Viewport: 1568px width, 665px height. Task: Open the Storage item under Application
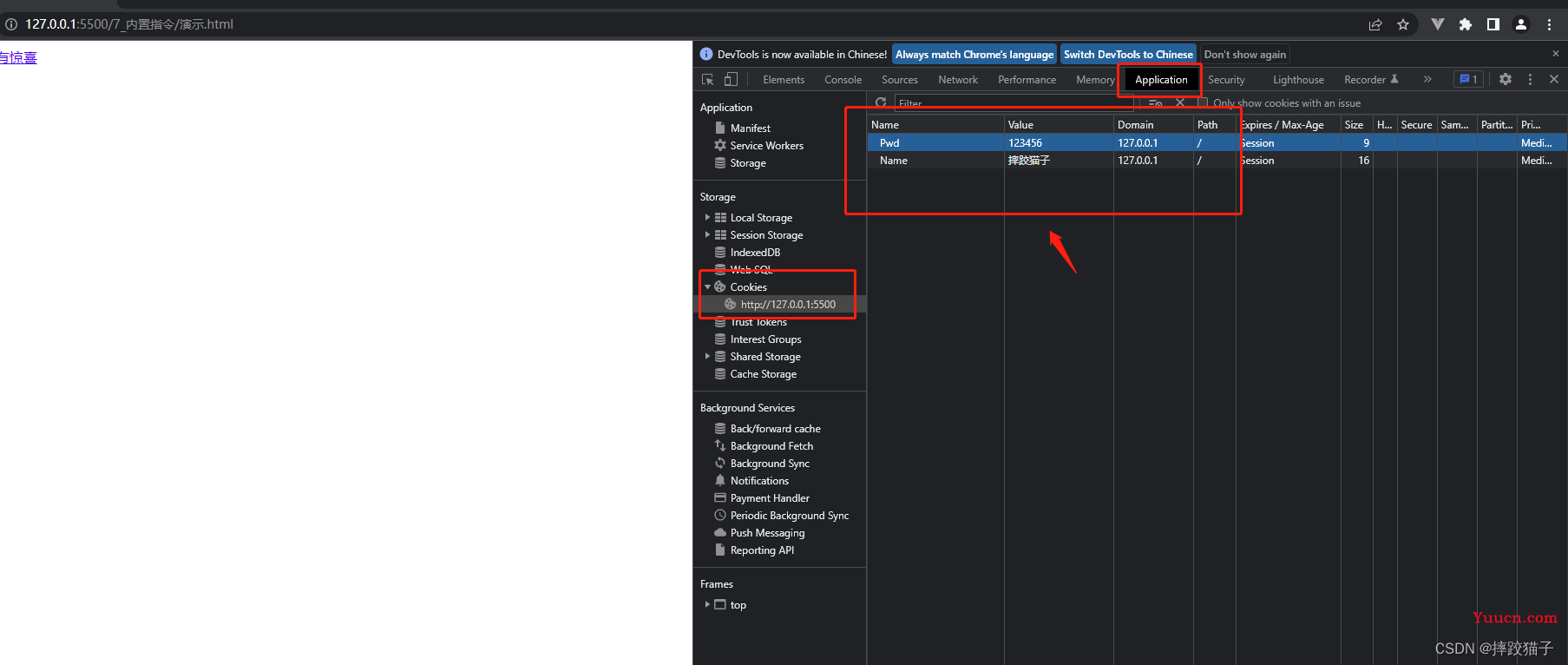[748, 162]
